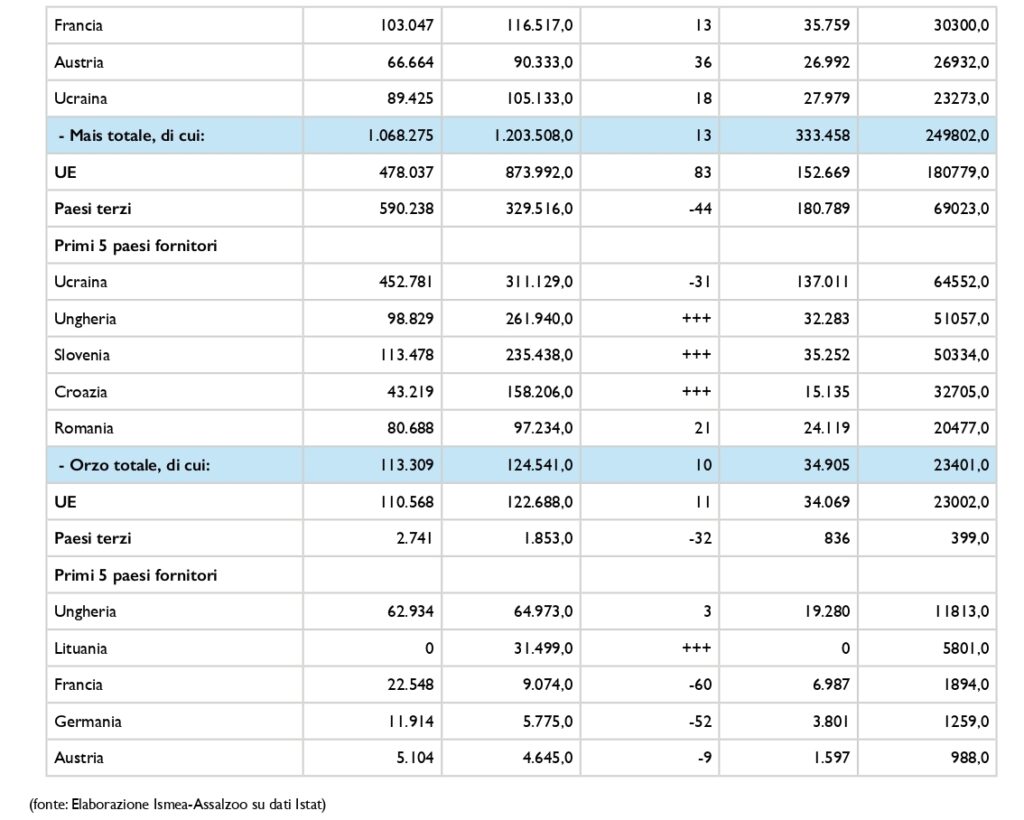Select the value 122.688,0
The height and width of the screenshot is (820, 1024).
click(x=539, y=502)
